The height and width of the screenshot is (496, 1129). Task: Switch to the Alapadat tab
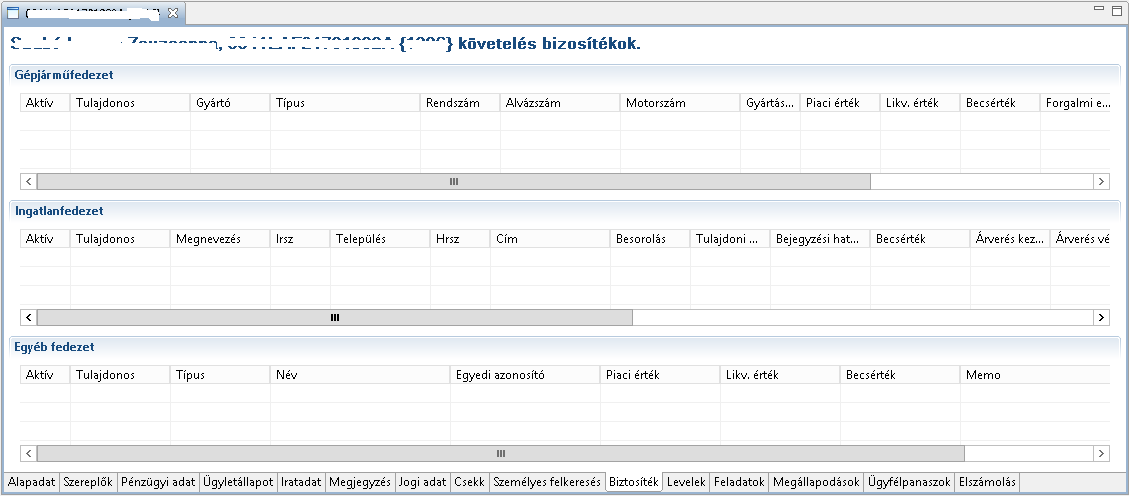[31, 482]
